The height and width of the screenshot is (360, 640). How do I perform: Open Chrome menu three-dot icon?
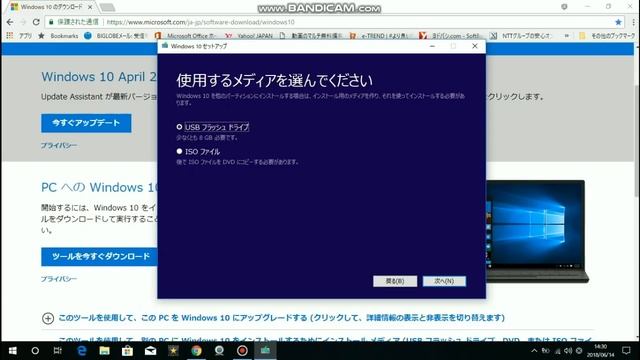tap(633, 22)
